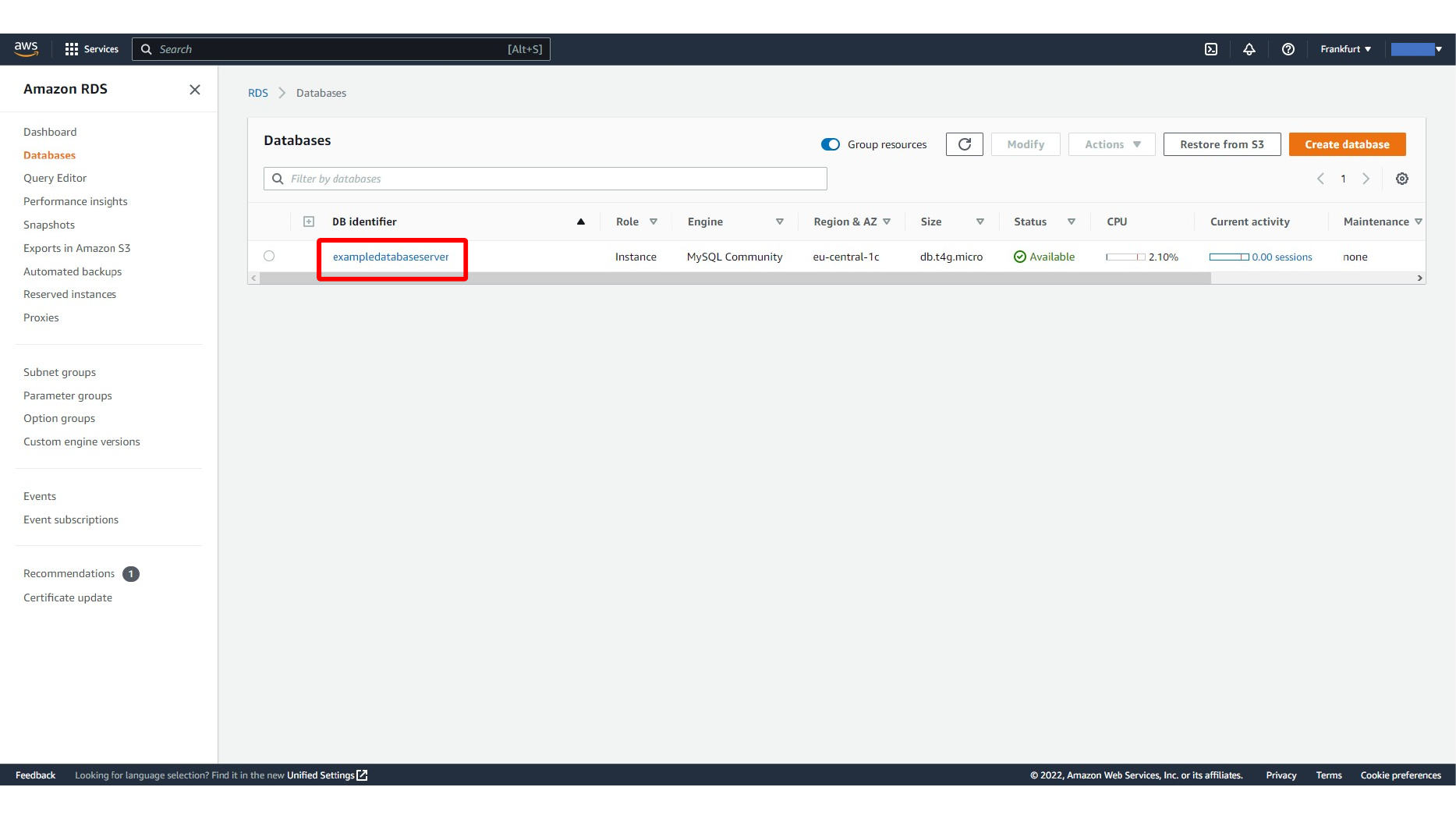Open Performance insights page

click(x=75, y=201)
